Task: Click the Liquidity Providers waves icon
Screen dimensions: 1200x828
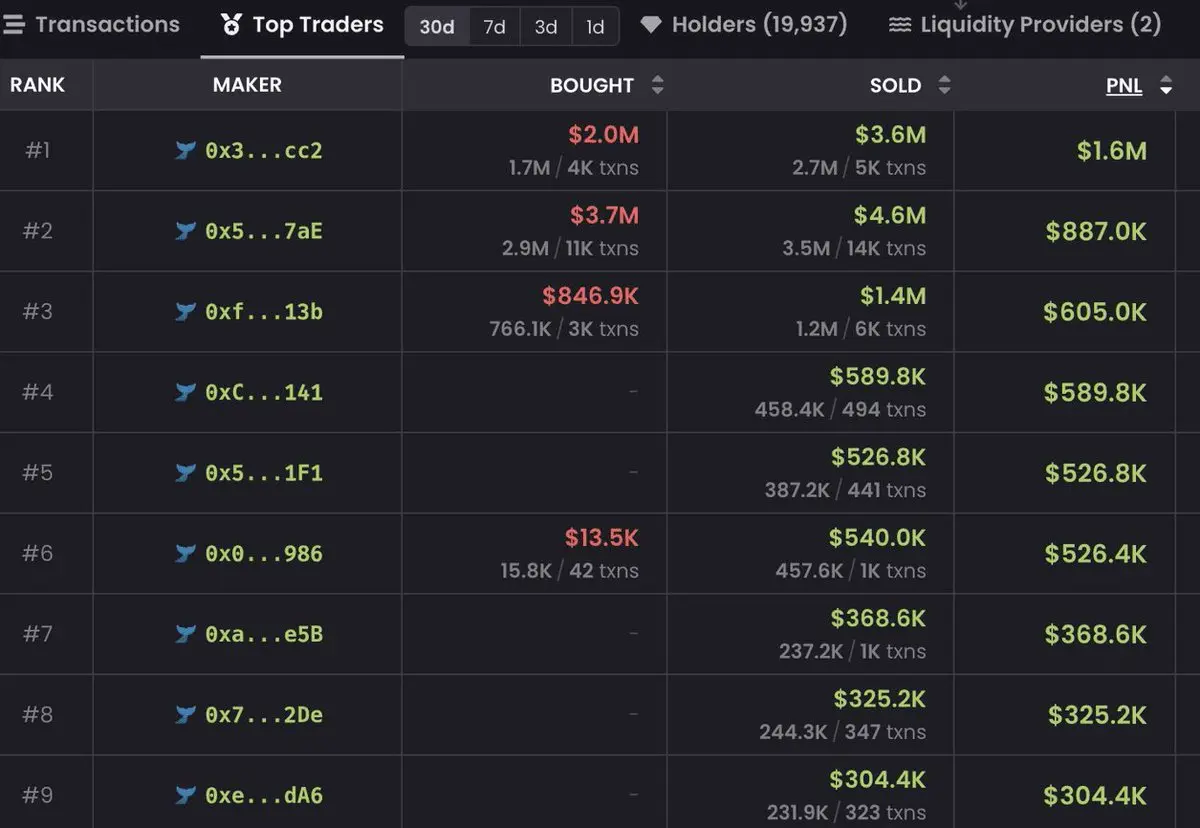Action: (900, 25)
